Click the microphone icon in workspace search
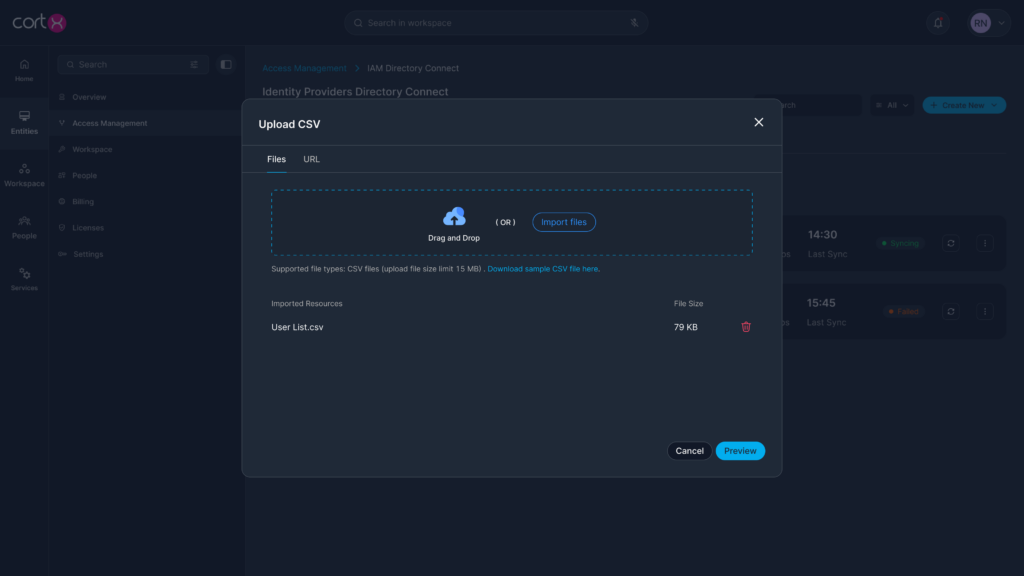Image resolution: width=1024 pixels, height=576 pixels. tap(634, 23)
